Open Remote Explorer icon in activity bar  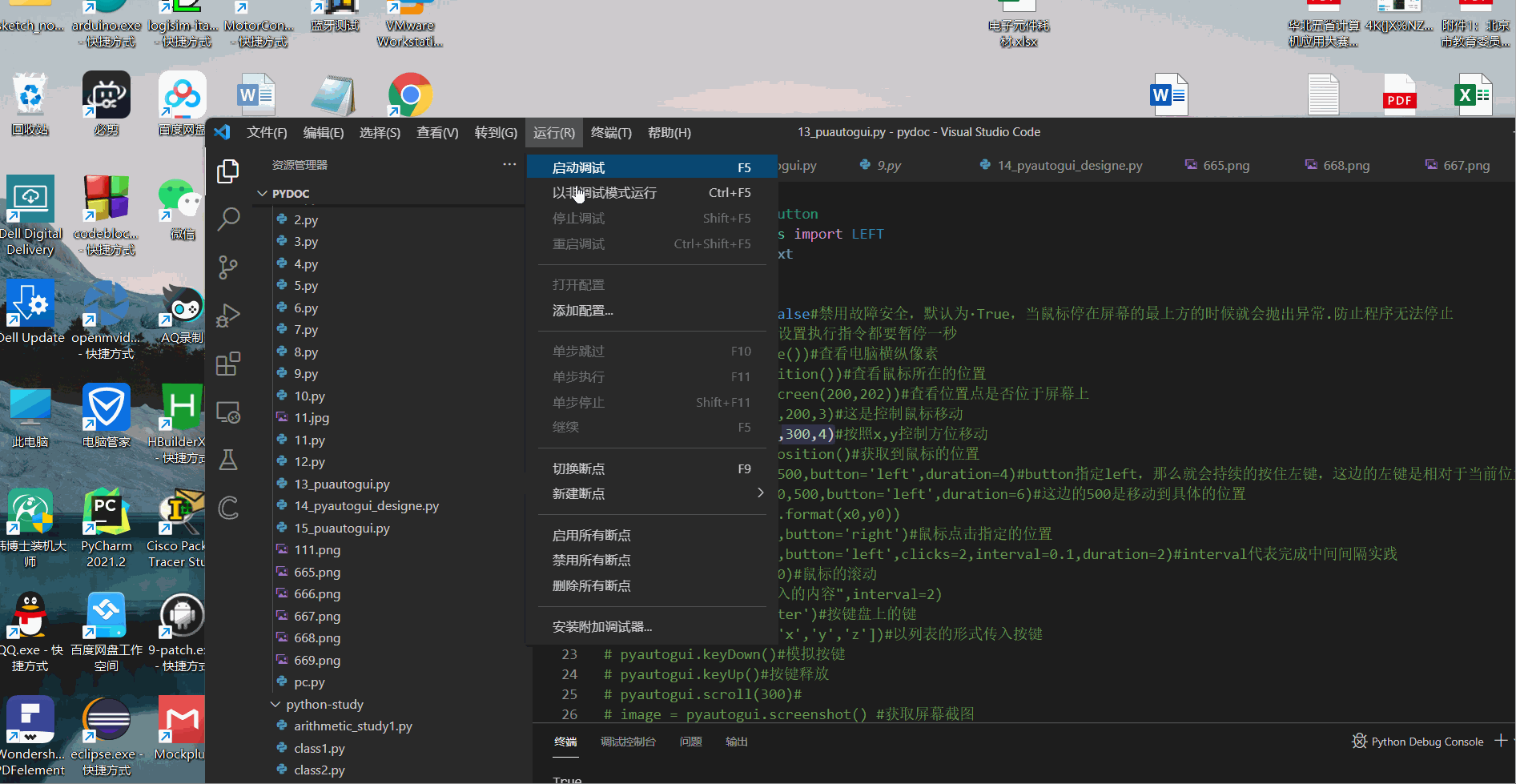coord(228,412)
